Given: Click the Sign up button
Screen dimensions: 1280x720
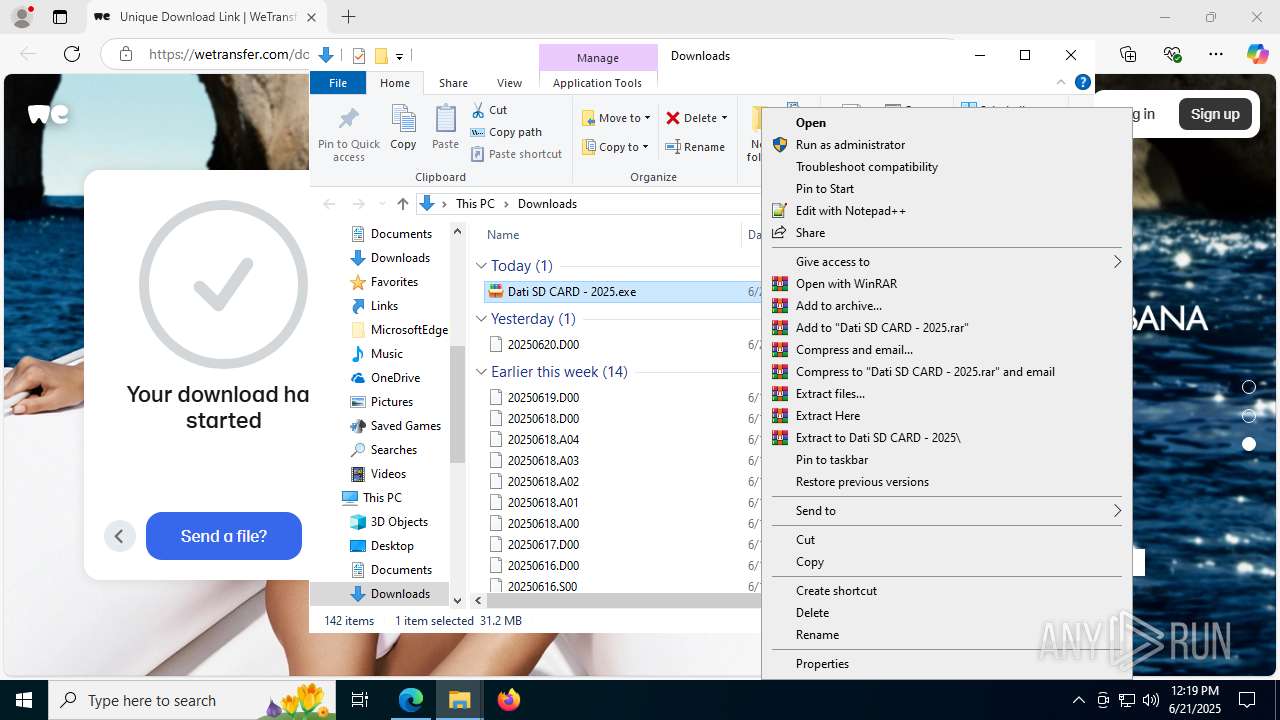Looking at the screenshot, I should [x=1215, y=114].
